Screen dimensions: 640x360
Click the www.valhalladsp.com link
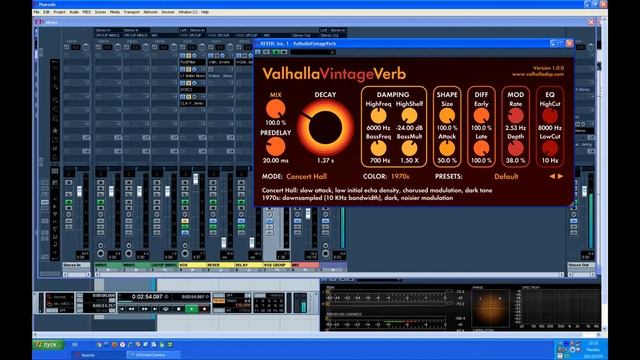pyautogui.click(x=538, y=74)
